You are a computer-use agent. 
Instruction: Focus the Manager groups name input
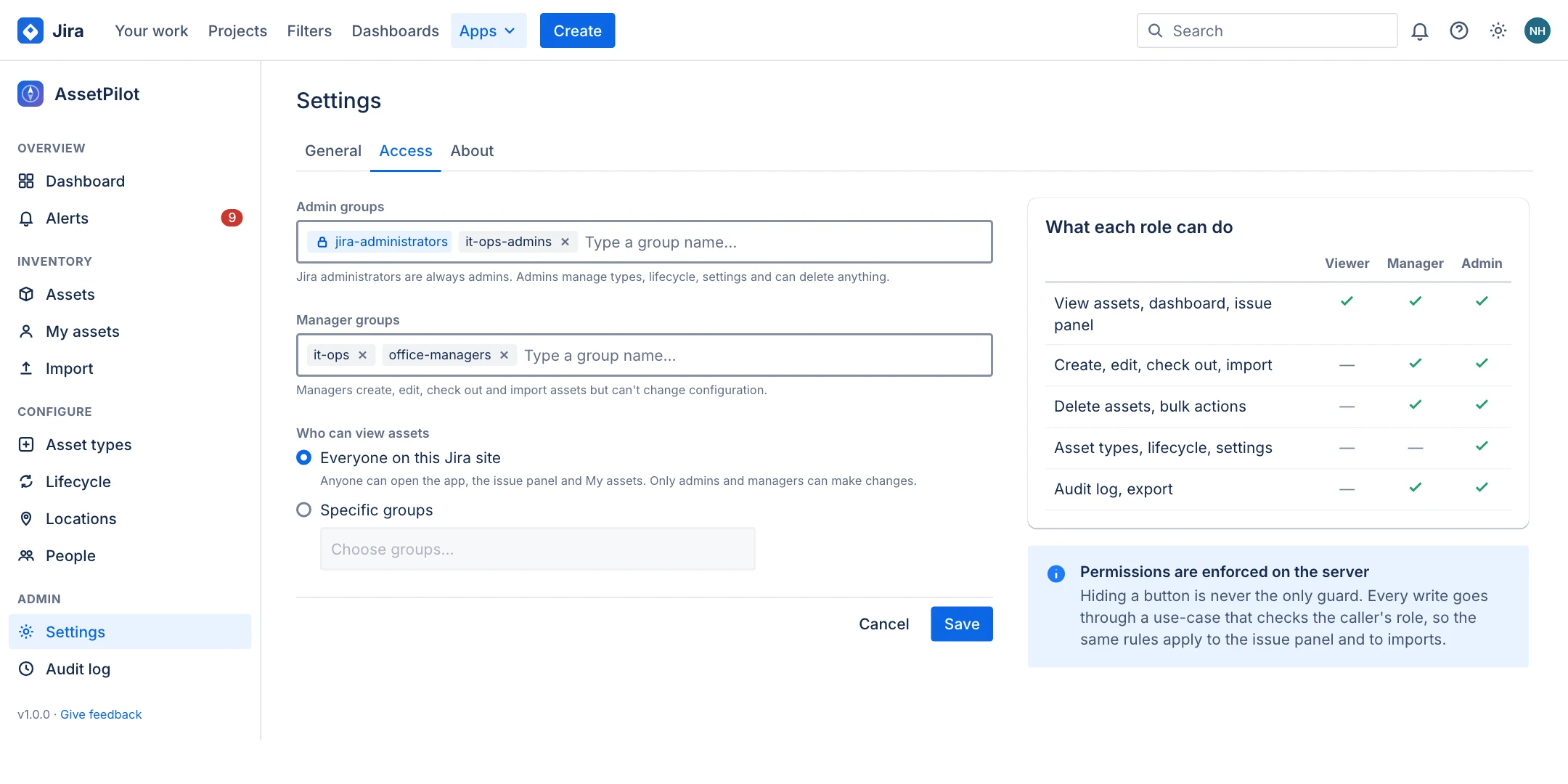pos(754,355)
